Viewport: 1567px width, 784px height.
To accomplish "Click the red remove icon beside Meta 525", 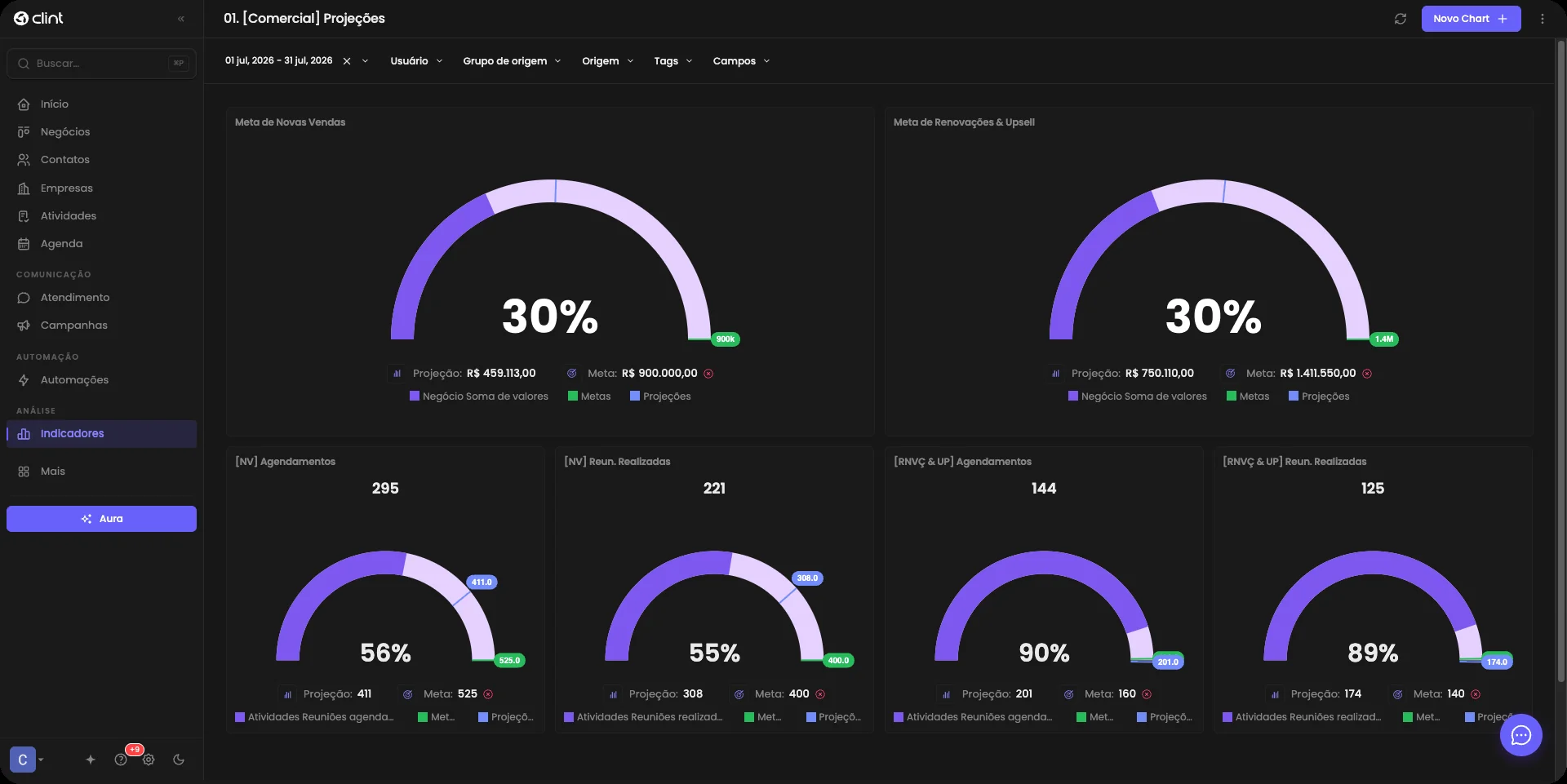I will pos(488,694).
